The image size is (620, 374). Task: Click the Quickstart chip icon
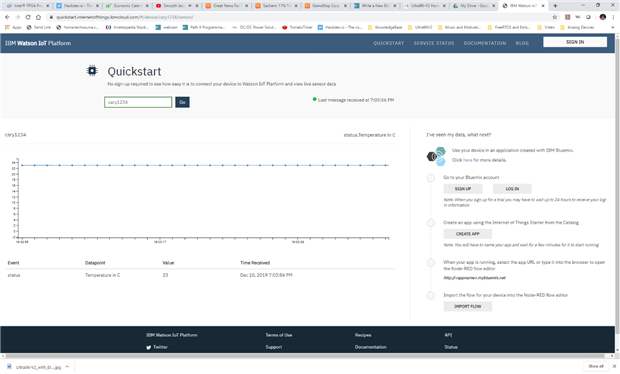pyautogui.click(x=92, y=71)
